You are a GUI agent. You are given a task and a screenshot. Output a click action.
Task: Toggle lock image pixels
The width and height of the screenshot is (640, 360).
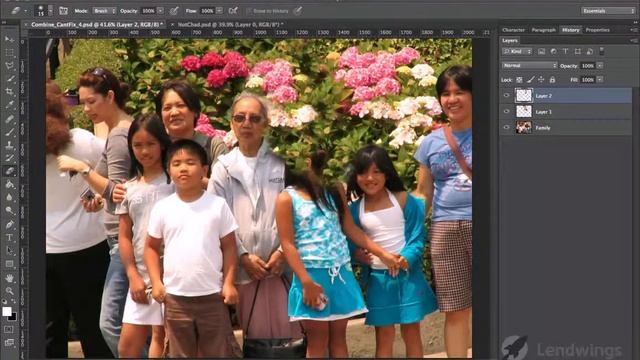530,80
